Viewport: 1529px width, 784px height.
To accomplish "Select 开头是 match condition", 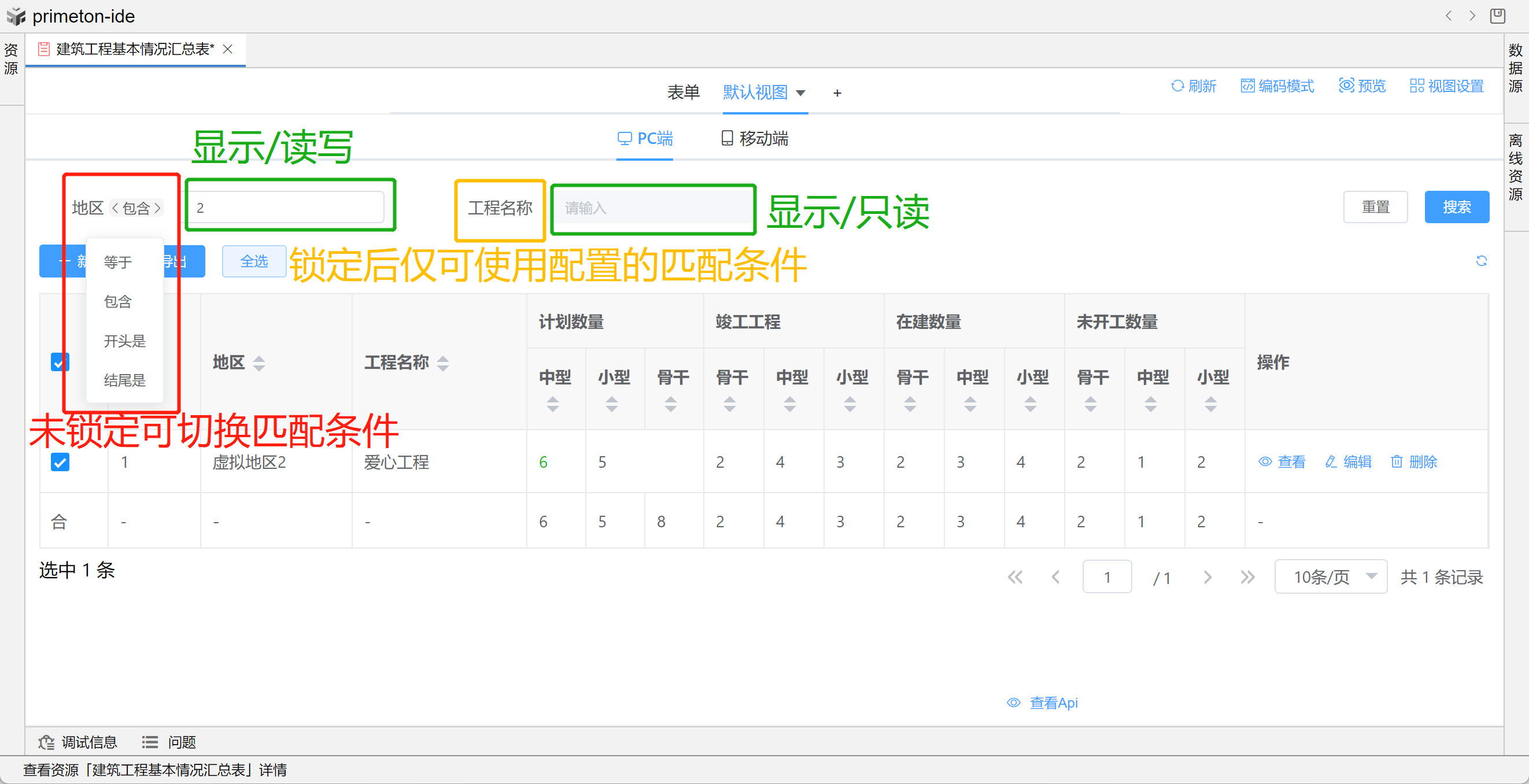I will [x=124, y=341].
